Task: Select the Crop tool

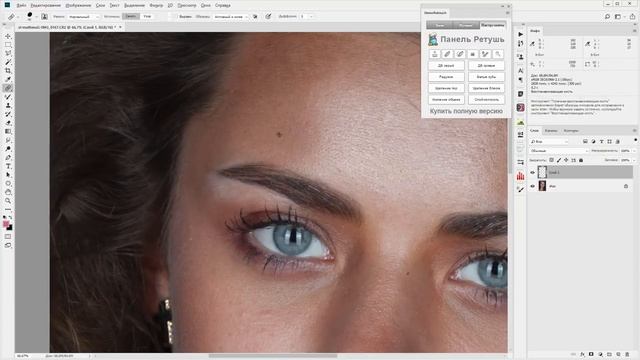Action: [8, 71]
